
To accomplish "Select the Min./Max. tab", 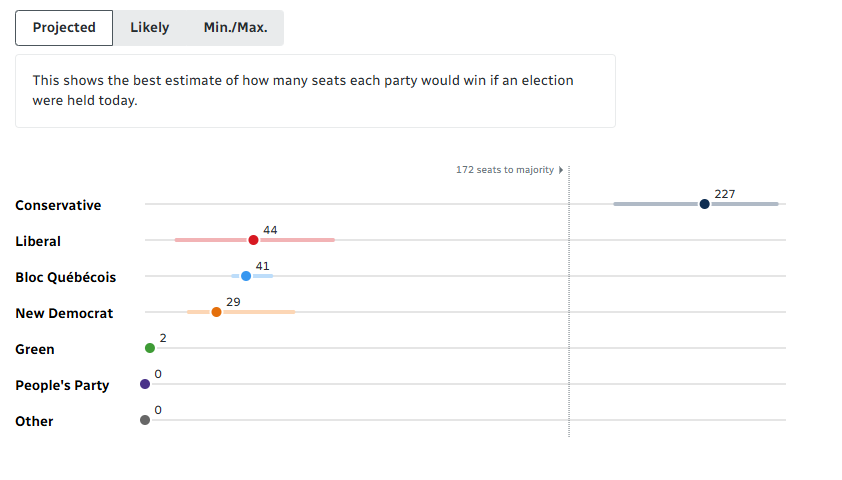I will point(235,28).
